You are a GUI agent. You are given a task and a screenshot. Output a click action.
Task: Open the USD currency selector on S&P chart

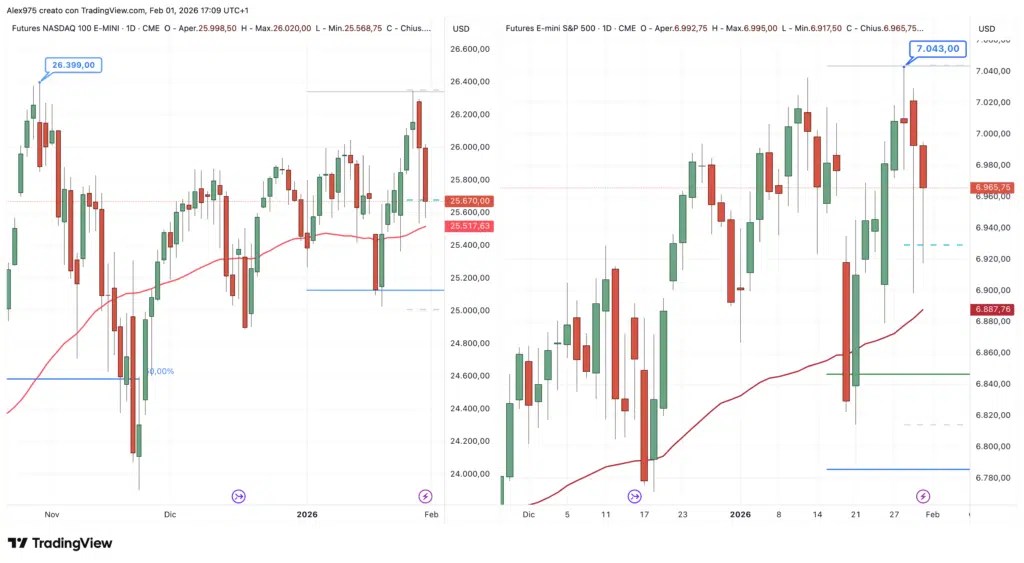click(986, 29)
